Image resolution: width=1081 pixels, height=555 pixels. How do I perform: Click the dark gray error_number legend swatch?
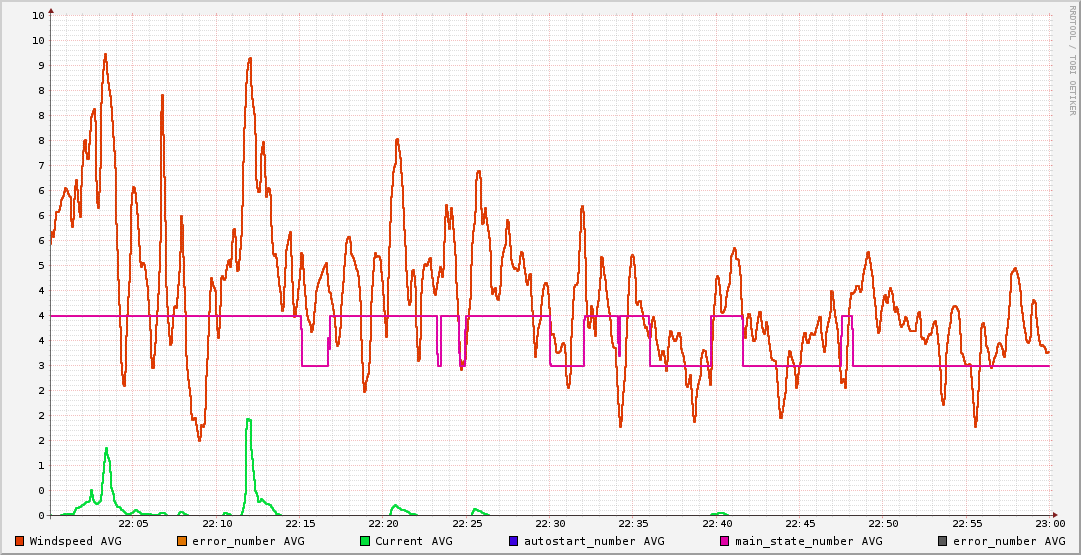tap(942, 541)
